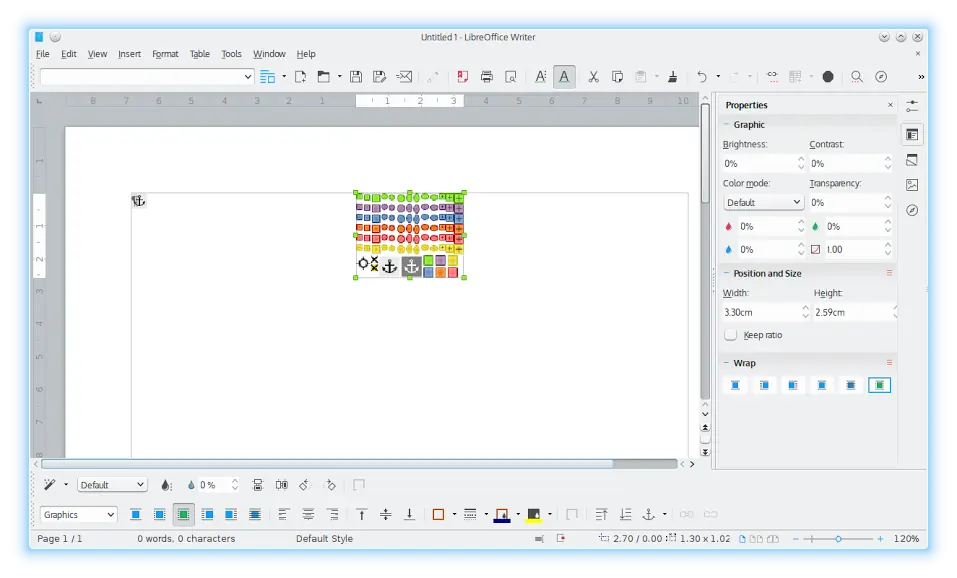Toggle the highlighted auto spellcheck A icon
Image resolution: width=957 pixels, height=578 pixels.
point(565,77)
